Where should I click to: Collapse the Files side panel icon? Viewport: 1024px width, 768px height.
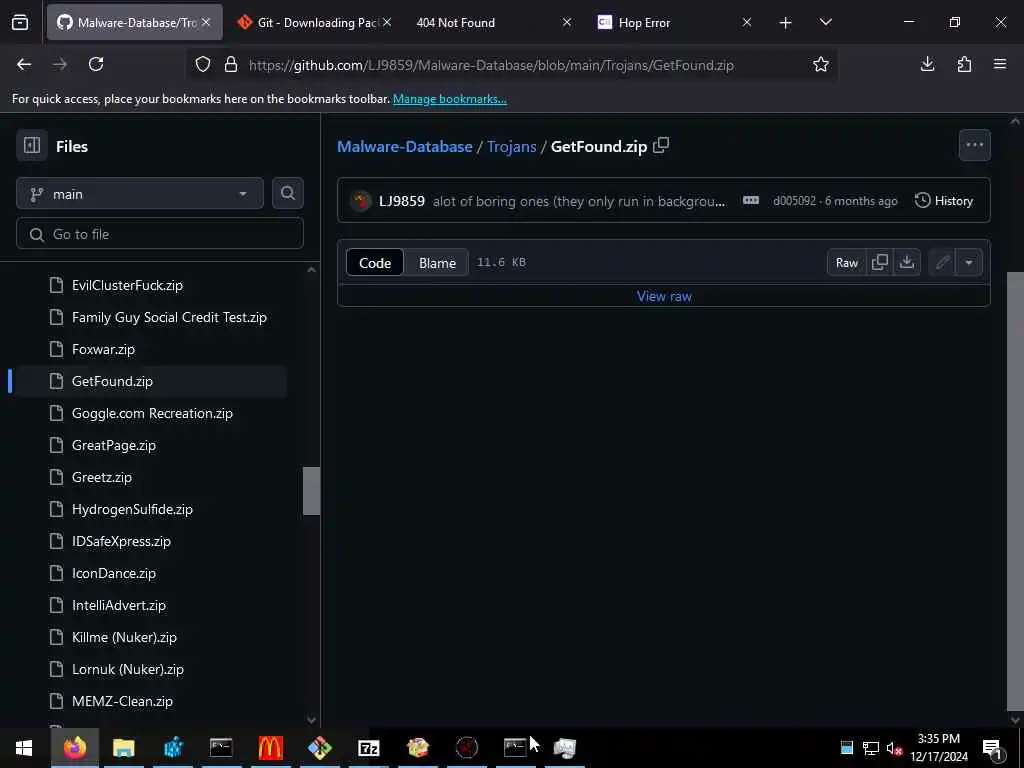point(32,145)
